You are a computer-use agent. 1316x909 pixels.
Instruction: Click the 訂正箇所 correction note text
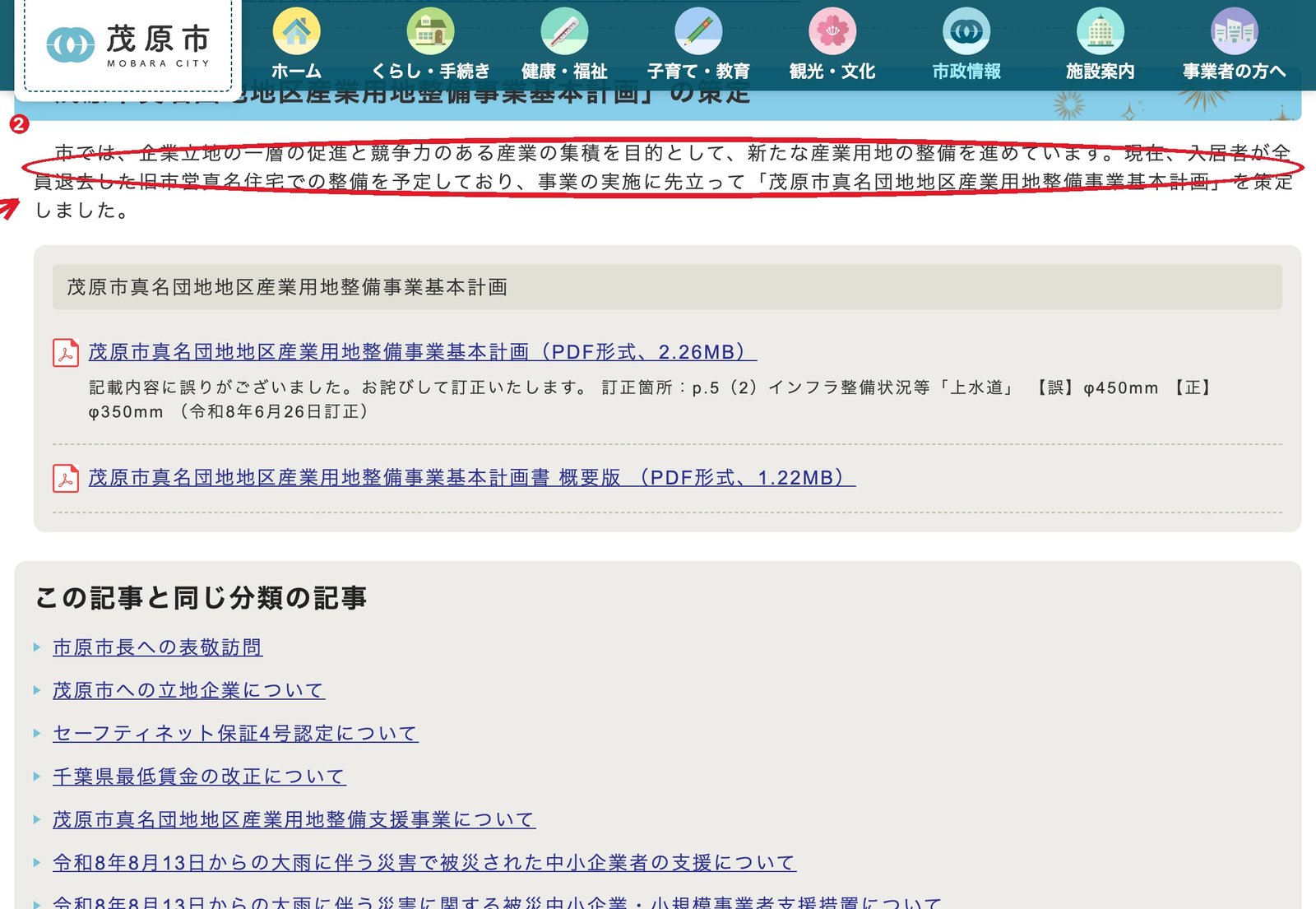(x=650, y=399)
